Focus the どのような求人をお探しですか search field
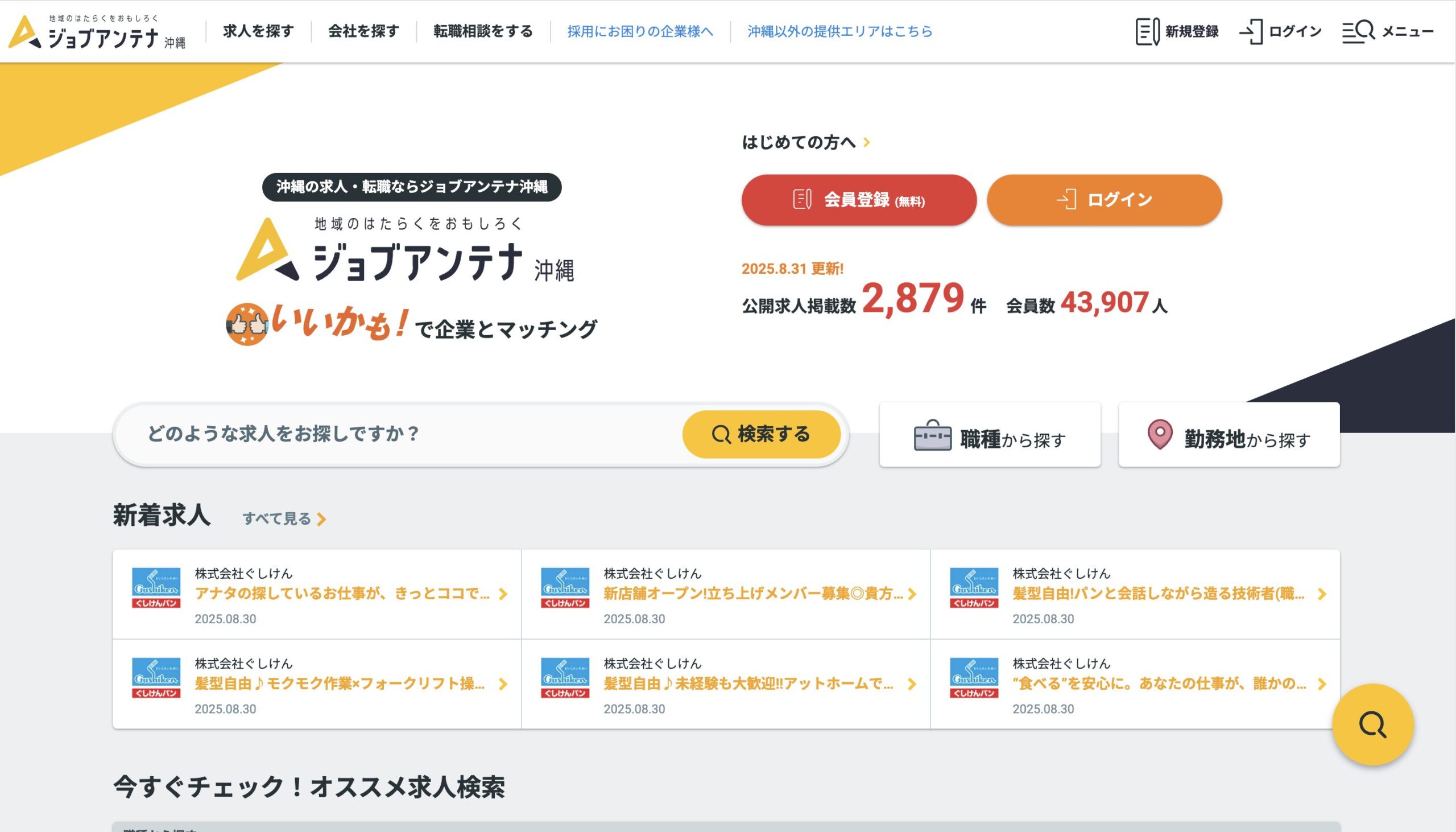The width and height of the screenshot is (1456, 832). pyautogui.click(x=400, y=434)
